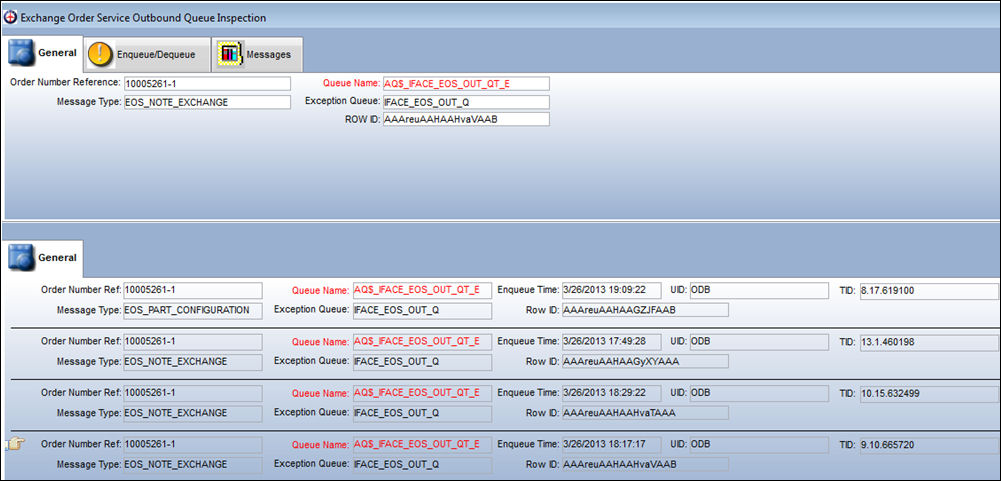Image resolution: width=1001 pixels, height=481 pixels.
Task: Click Exception Queue field in 18:29:22 record
Action: 422,413
